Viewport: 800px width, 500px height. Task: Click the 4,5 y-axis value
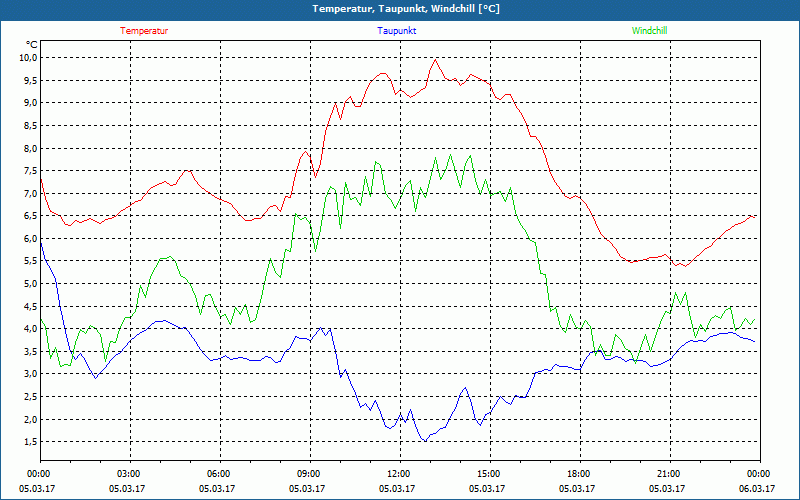point(31,307)
